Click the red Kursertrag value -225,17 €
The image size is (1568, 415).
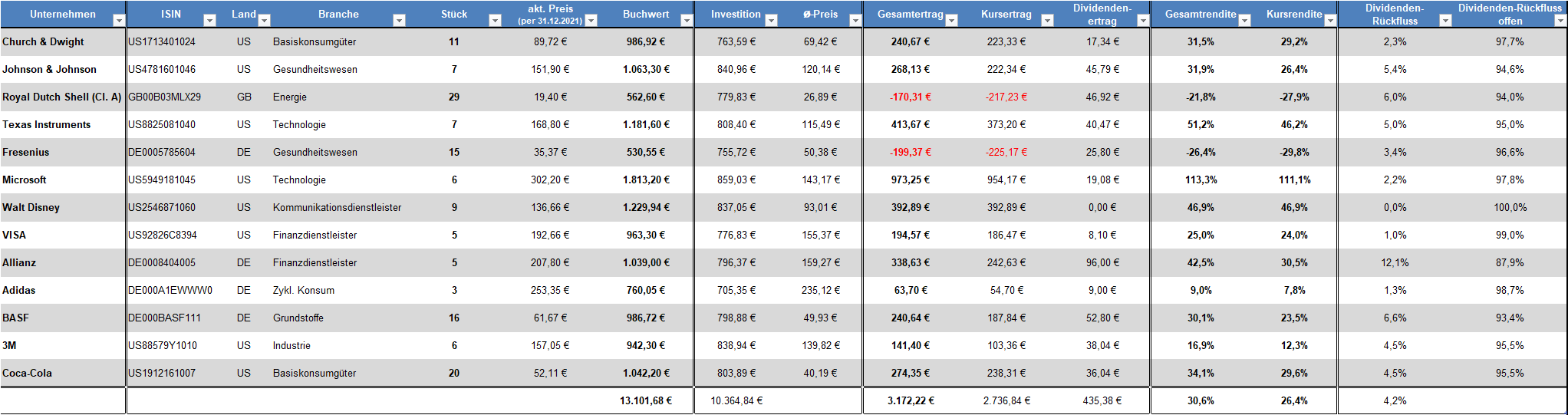click(1006, 152)
